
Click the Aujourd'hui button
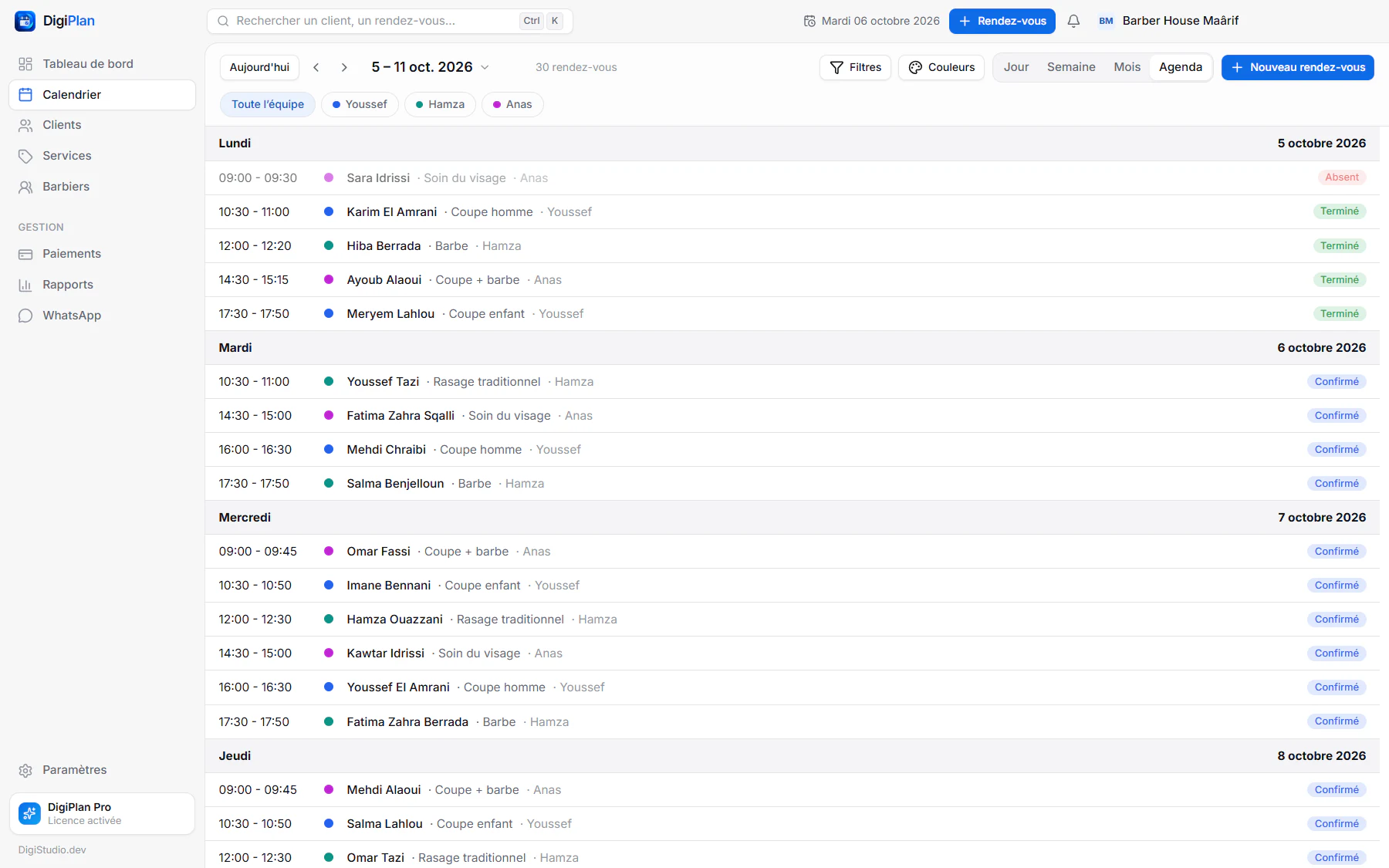point(259,67)
